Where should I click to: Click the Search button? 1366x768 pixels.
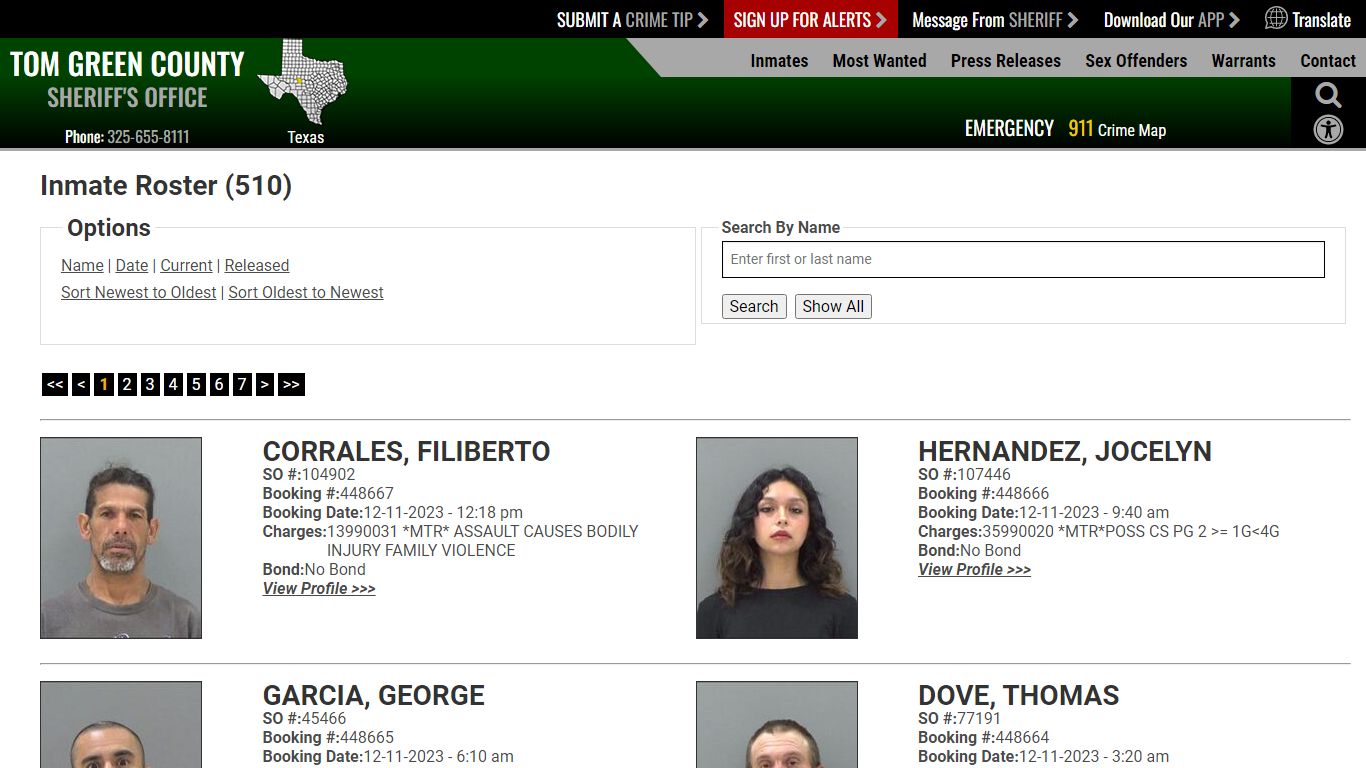coord(754,306)
